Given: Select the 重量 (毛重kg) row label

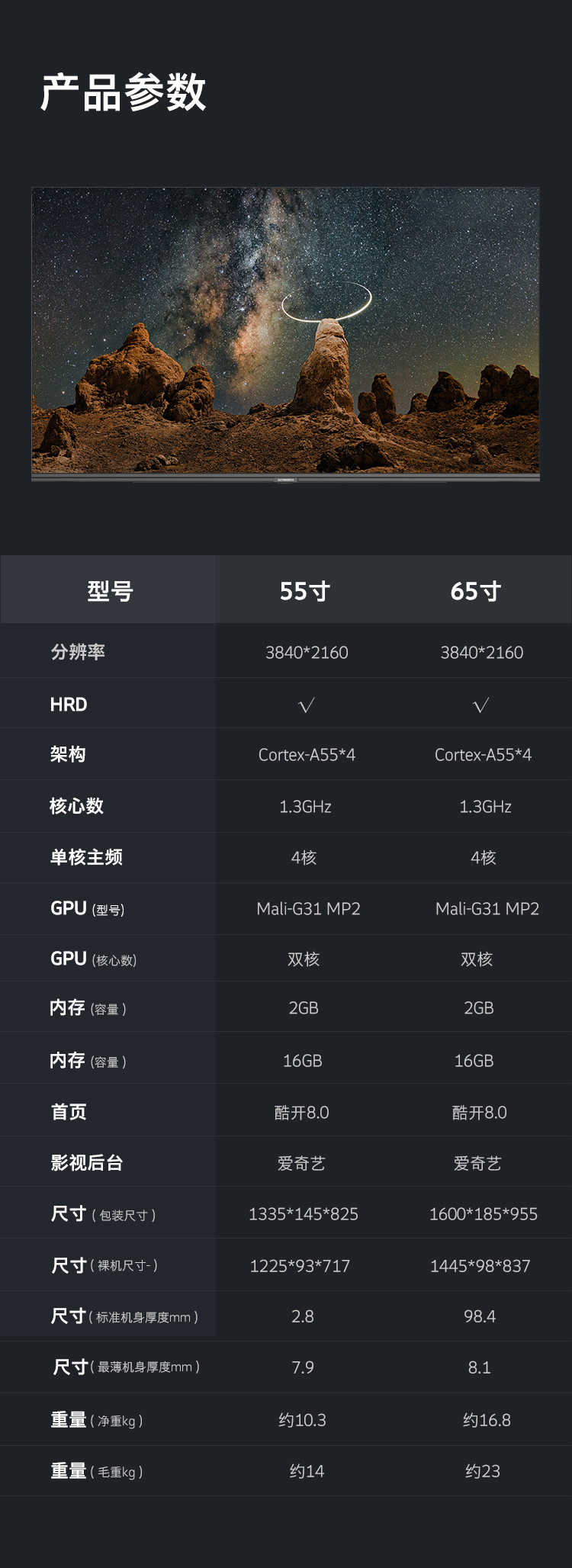Looking at the screenshot, I should [x=97, y=1471].
